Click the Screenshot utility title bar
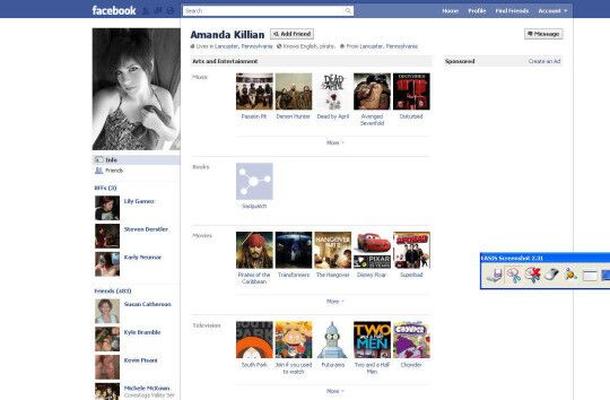Image resolution: width=610 pixels, height=400 pixels. pos(545,258)
